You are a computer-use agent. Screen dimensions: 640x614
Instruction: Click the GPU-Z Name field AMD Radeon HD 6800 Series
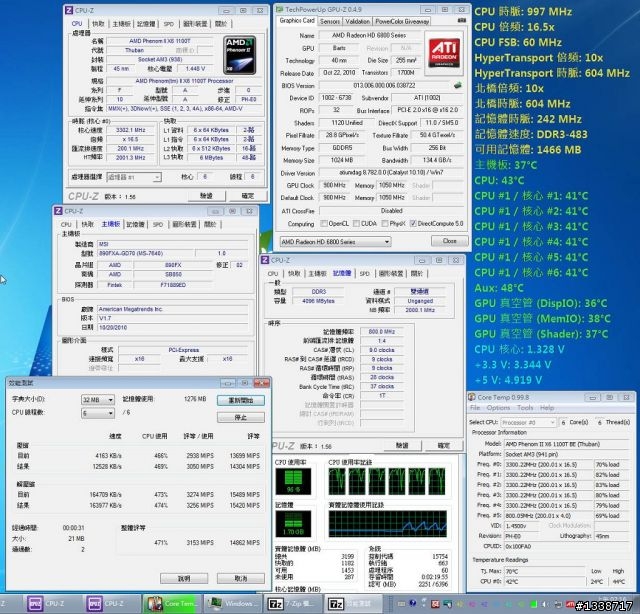tap(369, 36)
